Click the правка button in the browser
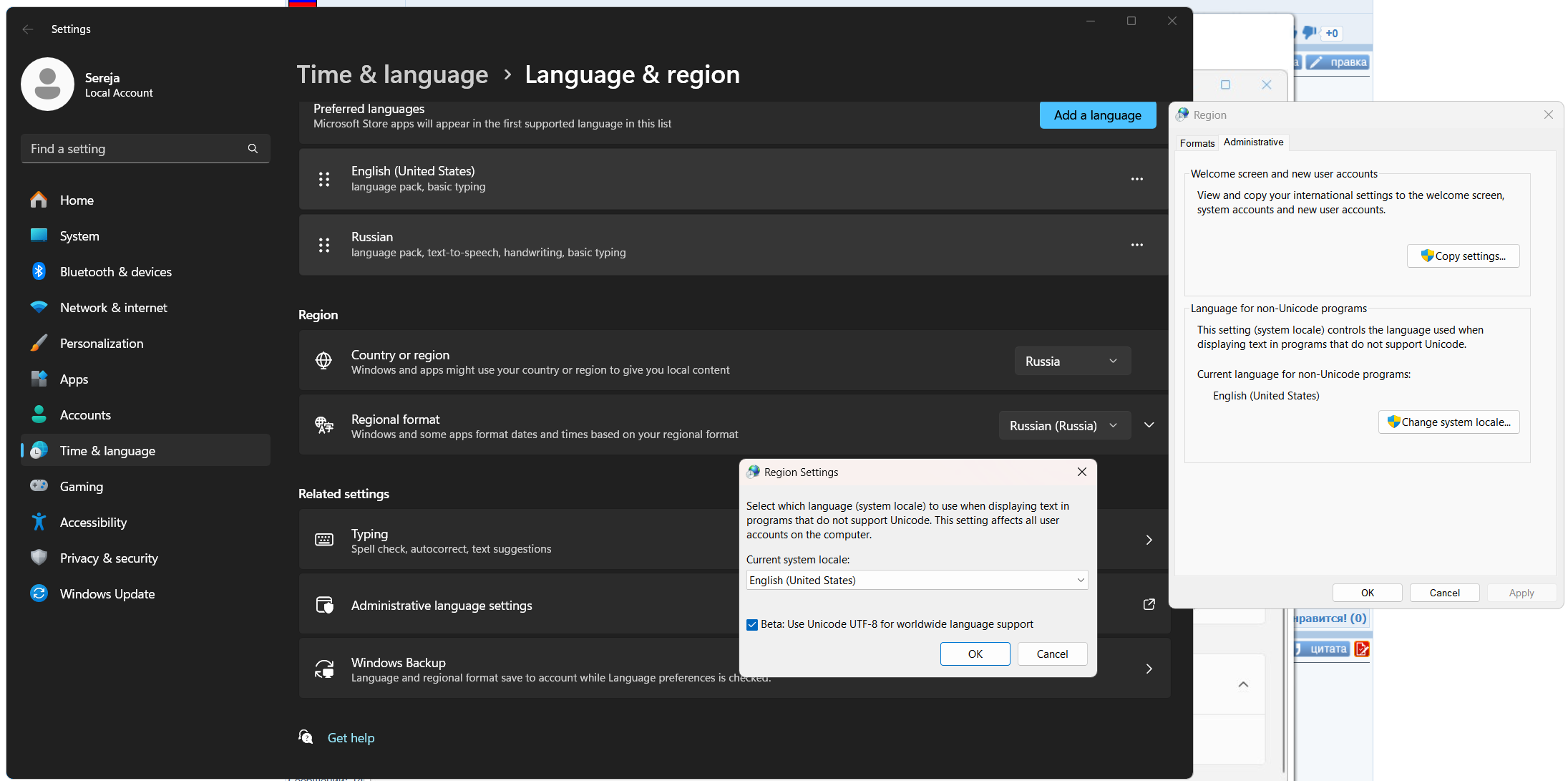1568x781 pixels. coord(1338,62)
